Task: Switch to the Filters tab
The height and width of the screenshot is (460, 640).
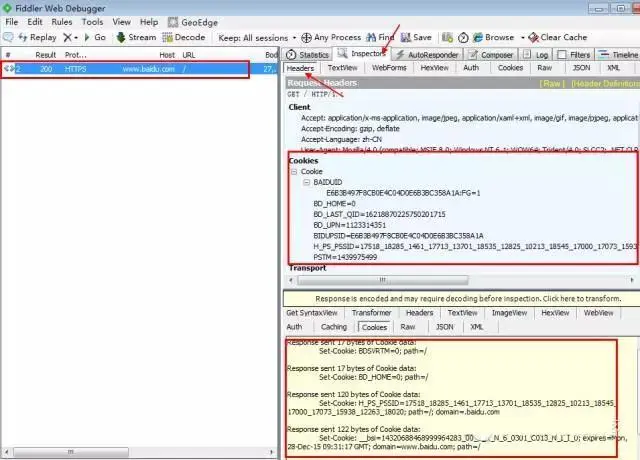Action: tap(574, 55)
